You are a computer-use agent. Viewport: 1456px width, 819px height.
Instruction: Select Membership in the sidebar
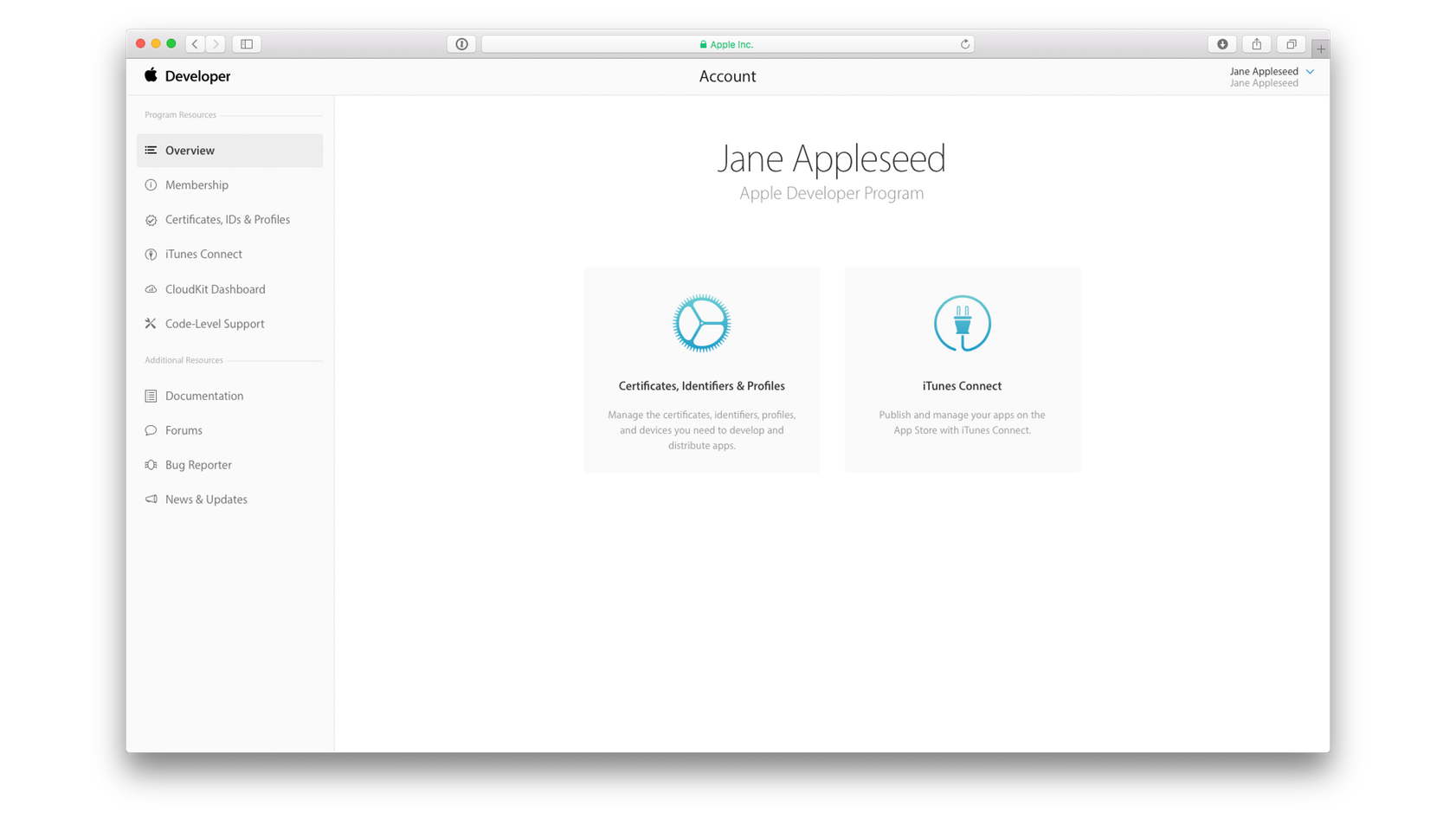(x=196, y=185)
